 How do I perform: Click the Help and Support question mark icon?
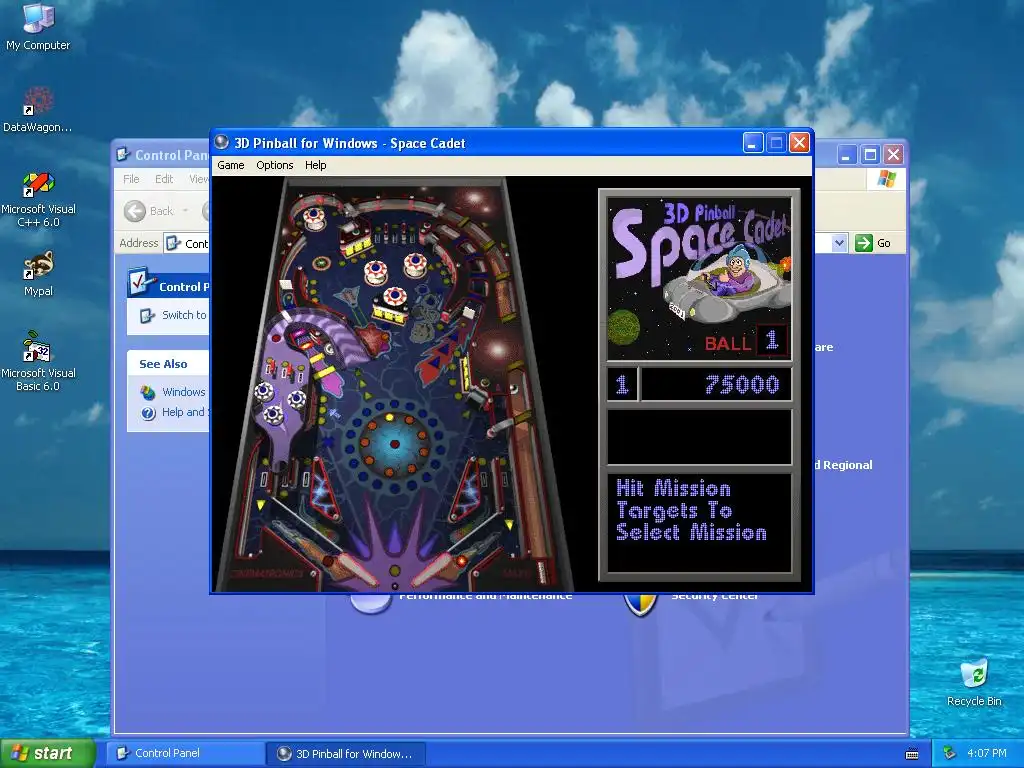click(148, 413)
